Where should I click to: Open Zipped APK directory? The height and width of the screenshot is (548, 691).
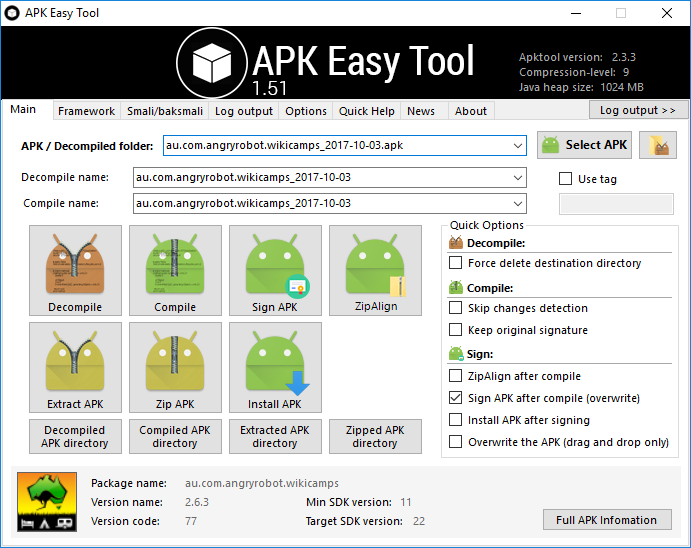point(375,437)
